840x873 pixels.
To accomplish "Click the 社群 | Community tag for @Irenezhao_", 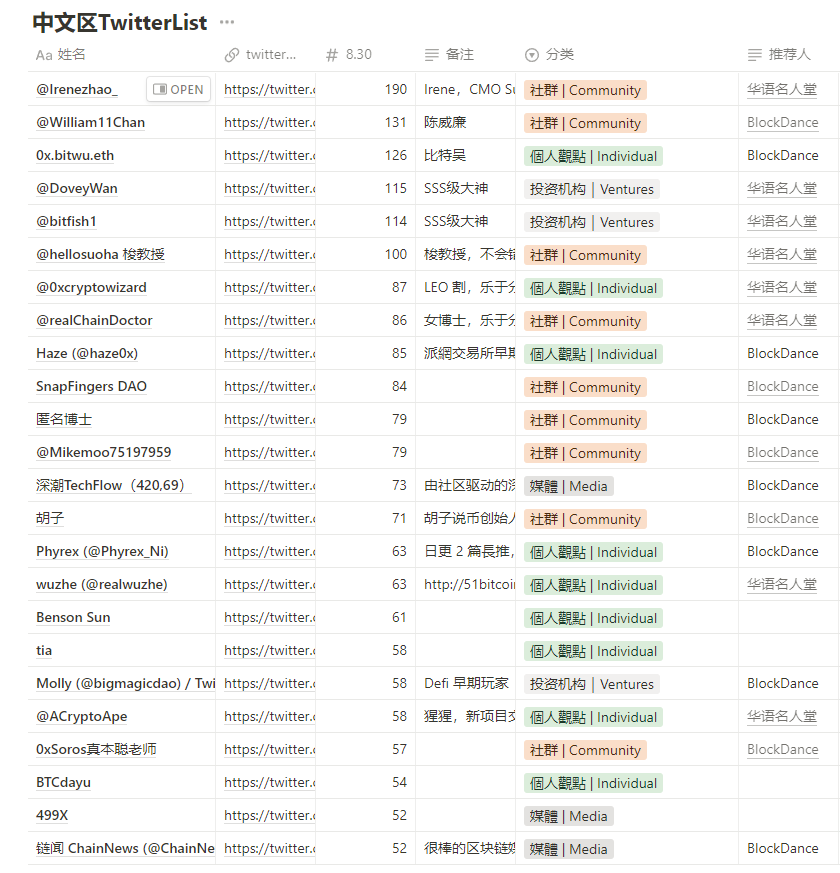I will [x=585, y=90].
